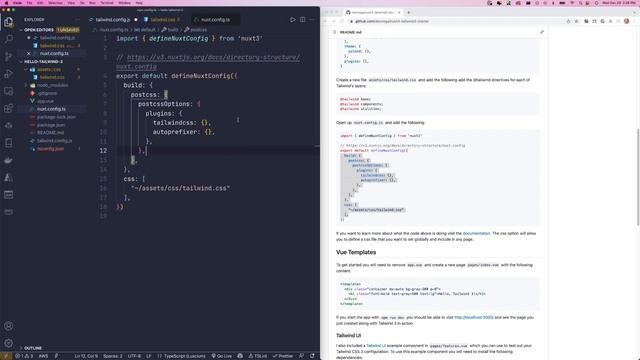Switch to the tailwind.config.js editor tab

pos(113,20)
